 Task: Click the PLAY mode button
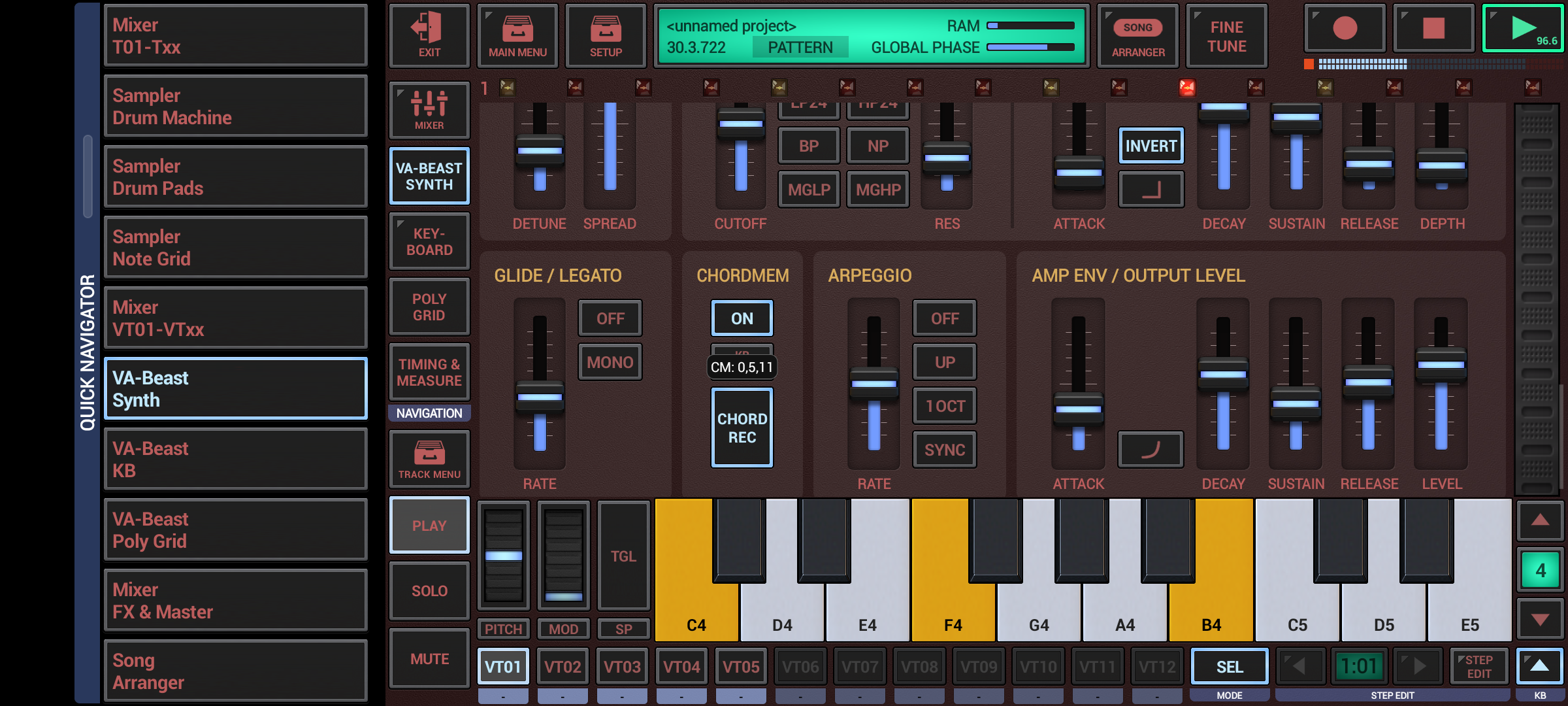point(429,526)
